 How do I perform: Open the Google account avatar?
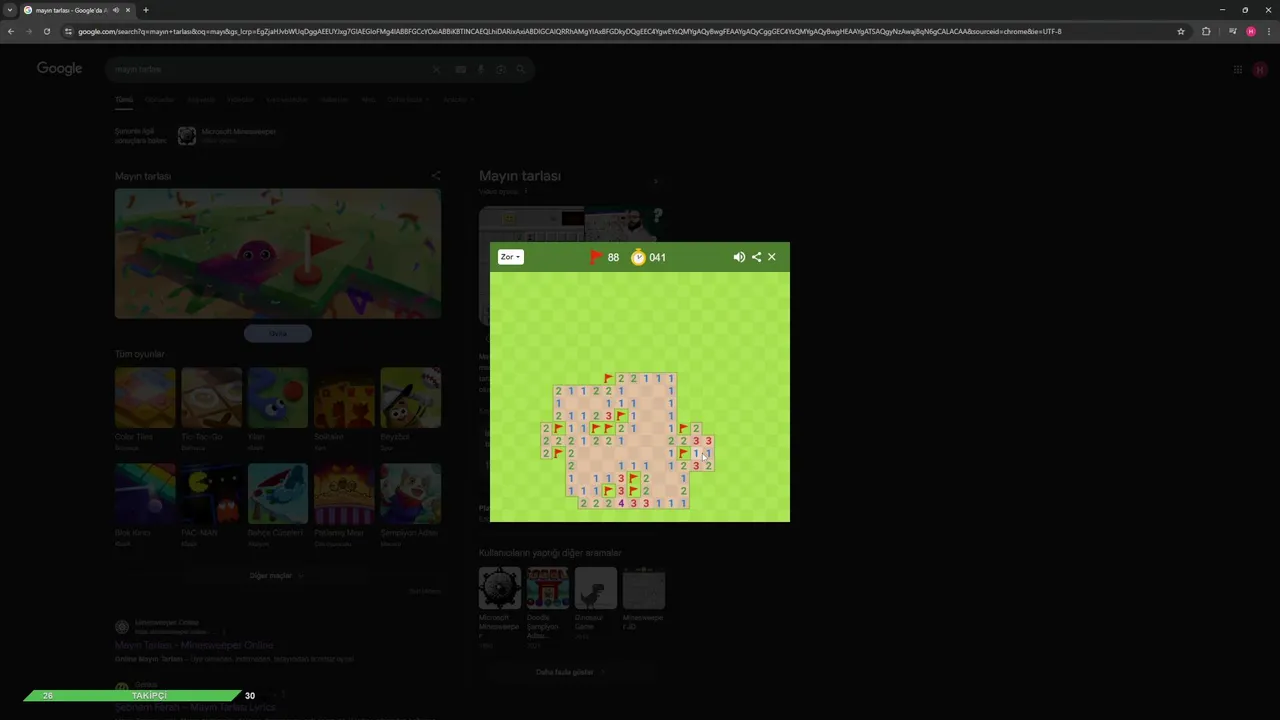pyautogui.click(x=1260, y=69)
